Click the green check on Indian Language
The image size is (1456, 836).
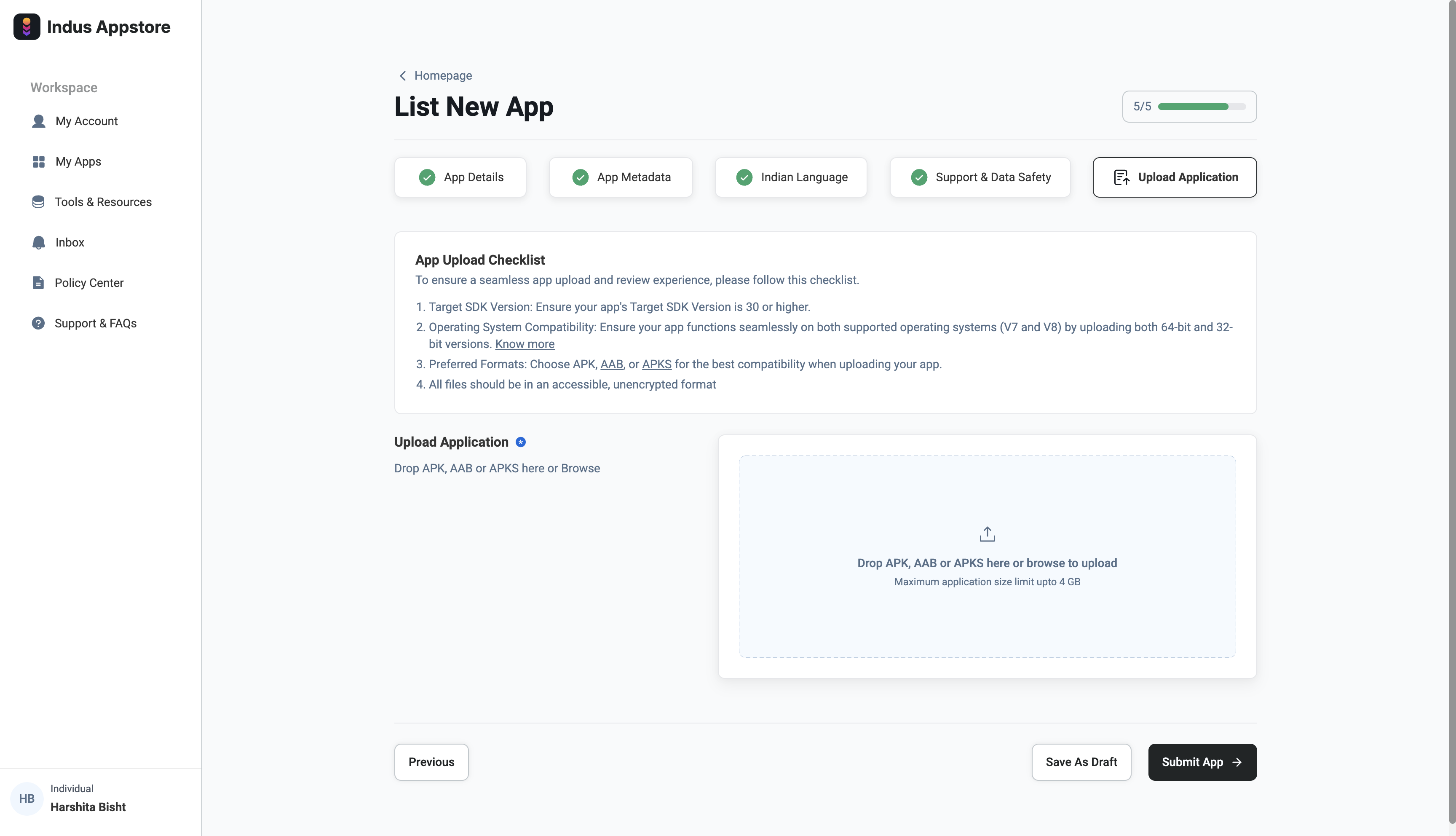[744, 177]
